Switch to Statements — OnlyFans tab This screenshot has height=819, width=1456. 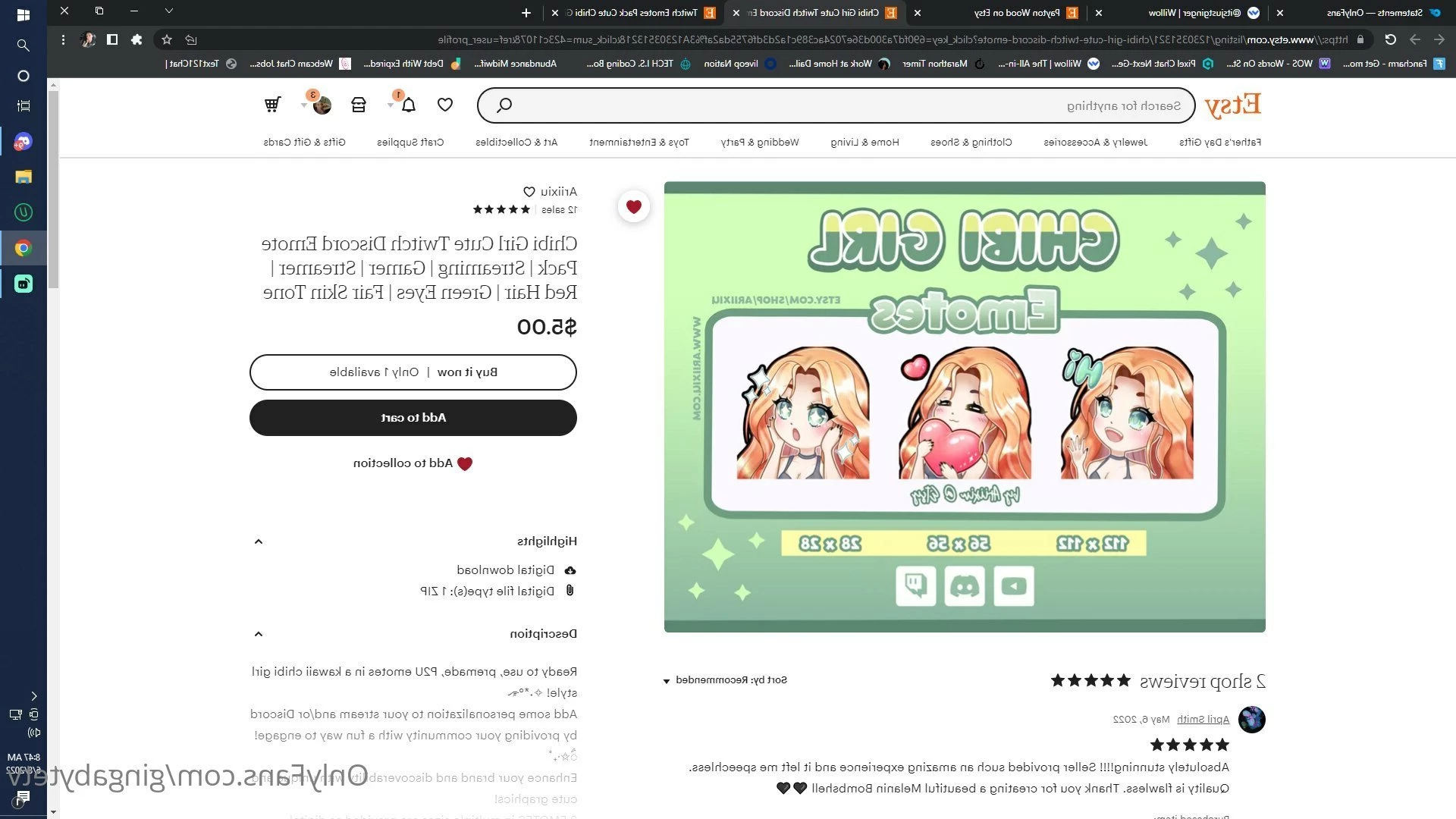click(x=1365, y=13)
